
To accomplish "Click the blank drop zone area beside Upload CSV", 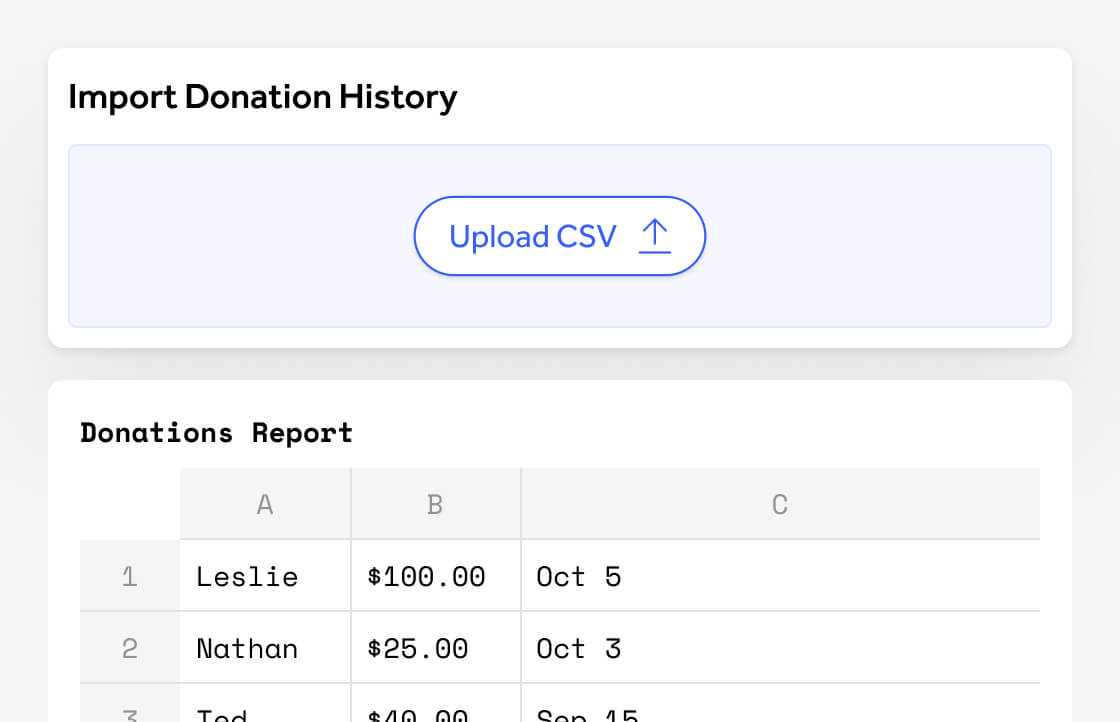I will pos(240,236).
